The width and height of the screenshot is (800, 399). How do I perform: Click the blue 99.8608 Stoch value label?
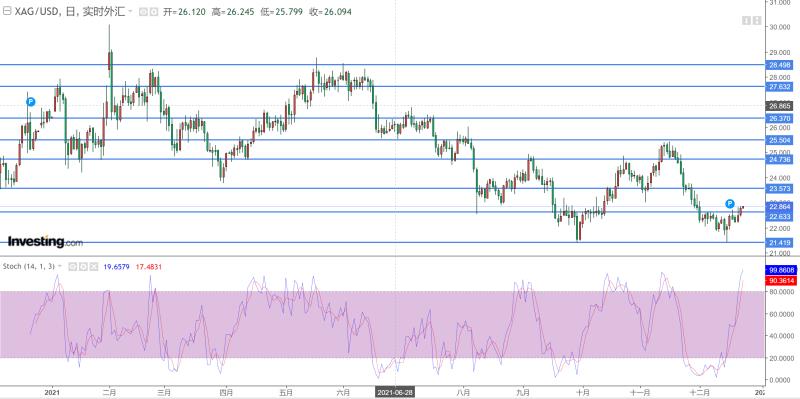pyautogui.click(x=780, y=269)
